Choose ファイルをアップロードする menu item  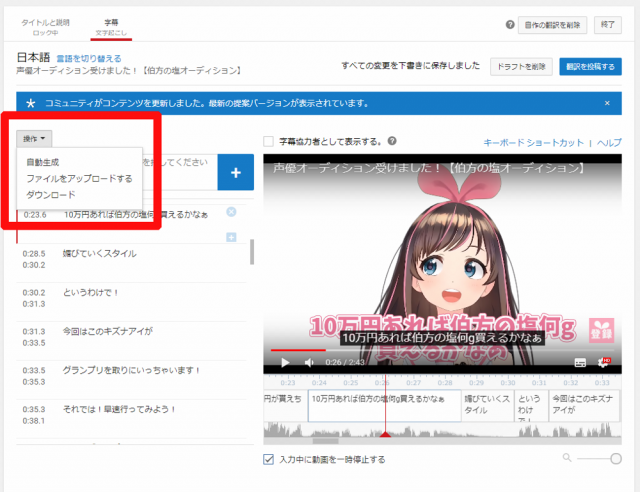pos(79,178)
